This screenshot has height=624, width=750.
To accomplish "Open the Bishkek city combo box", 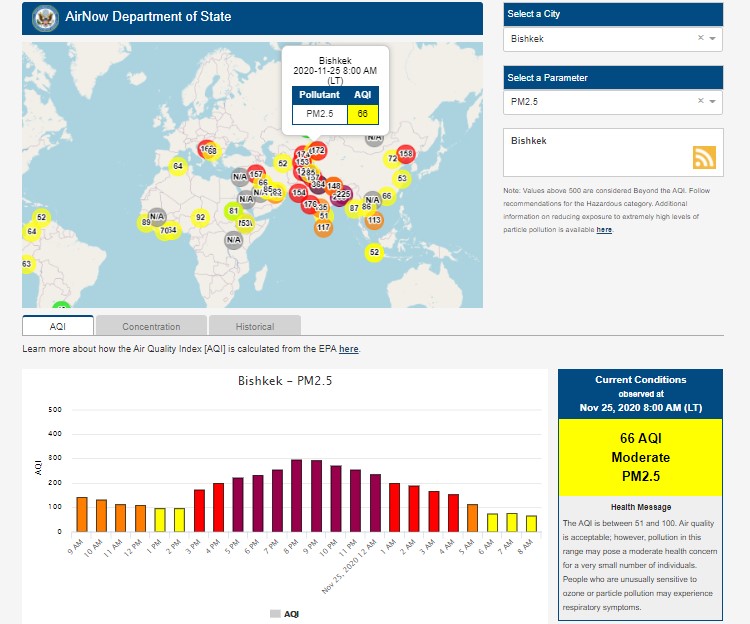I will click(x=600, y=38).
